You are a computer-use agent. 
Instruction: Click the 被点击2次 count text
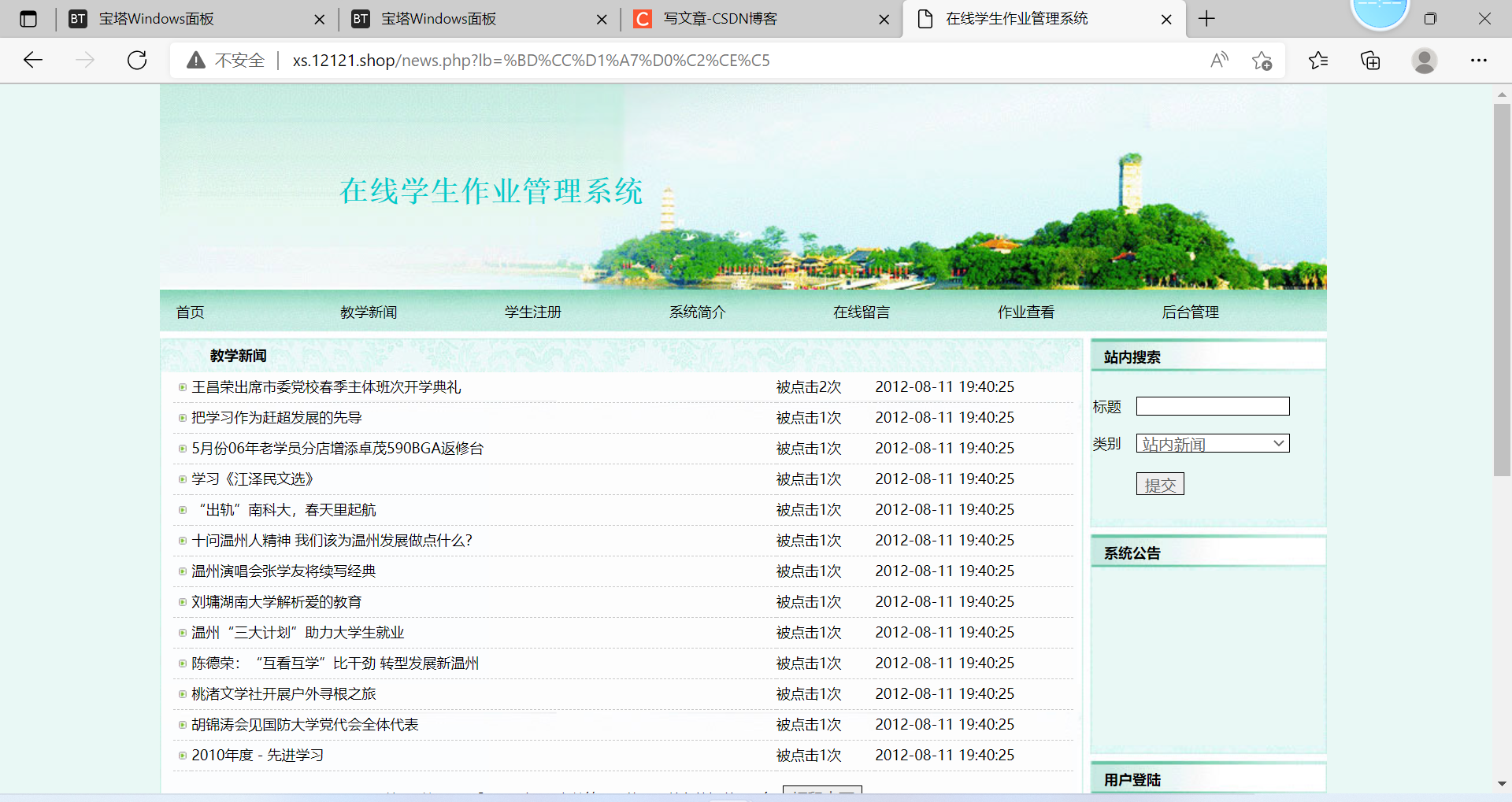tap(809, 387)
